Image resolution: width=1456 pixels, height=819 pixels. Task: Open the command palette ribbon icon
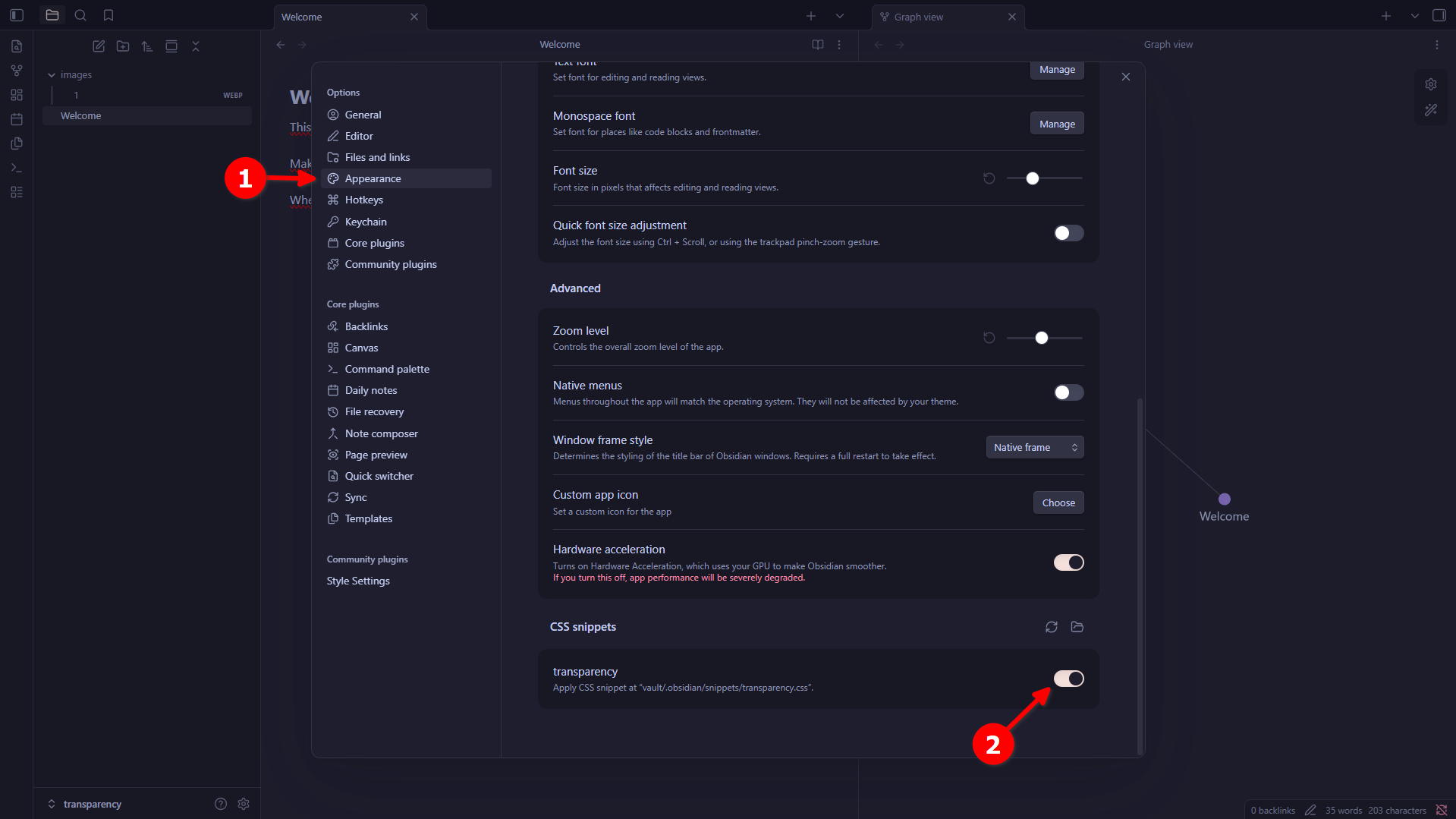tap(17, 168)
